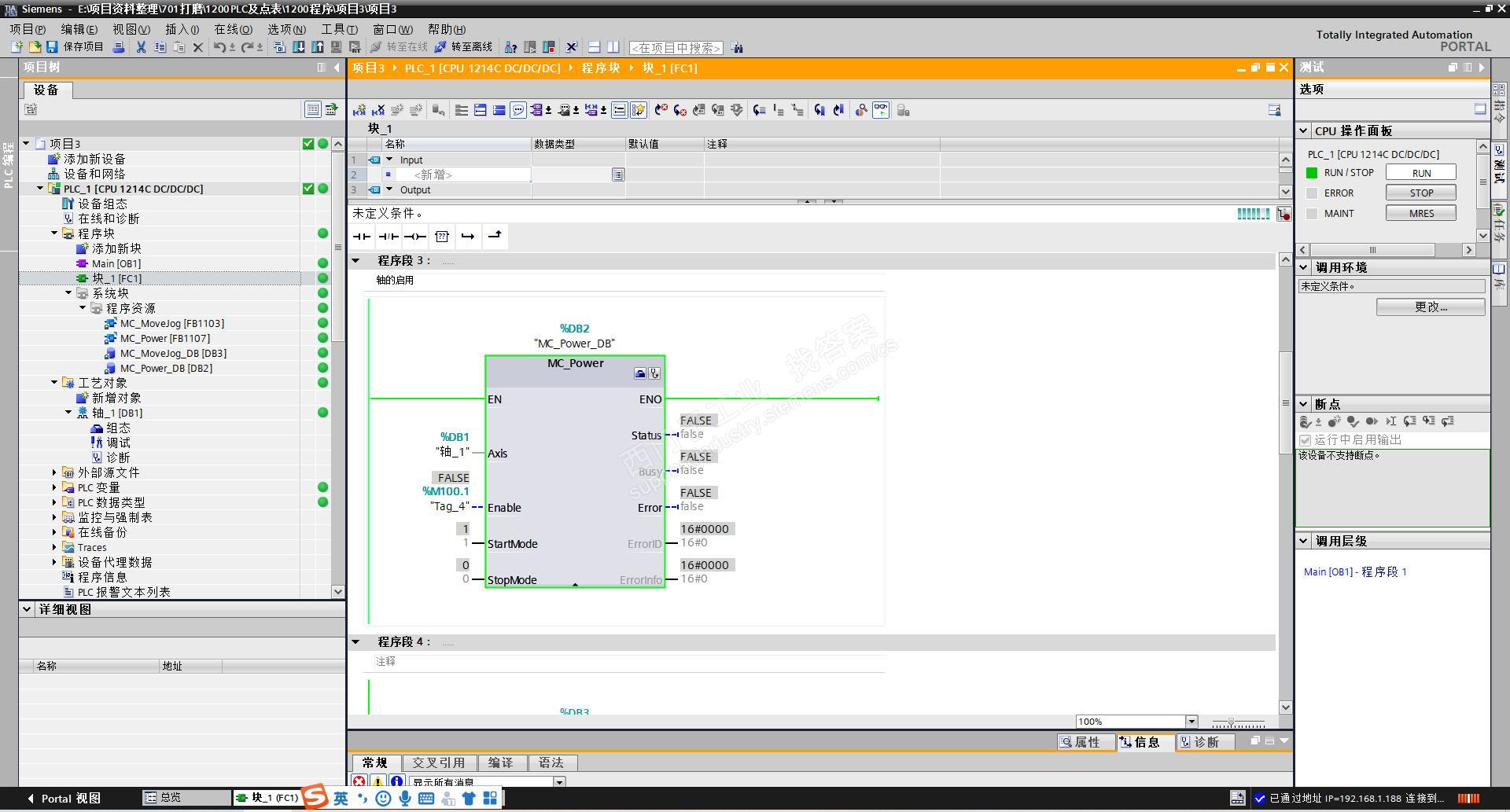
Task: Open the 总览 taskbar item
Action: coord(186,798)
